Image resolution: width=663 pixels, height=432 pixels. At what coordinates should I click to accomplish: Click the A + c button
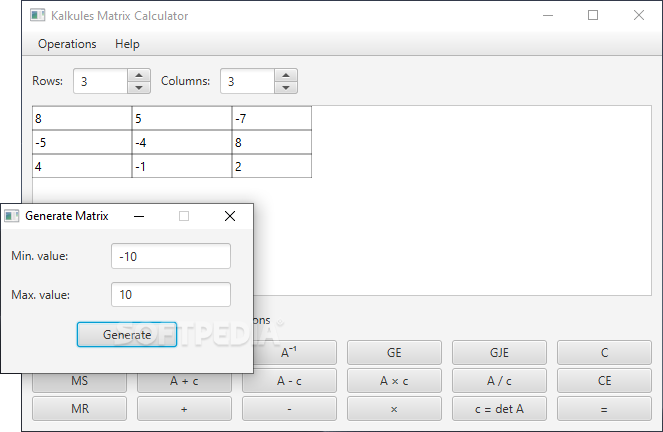point(184,383)
